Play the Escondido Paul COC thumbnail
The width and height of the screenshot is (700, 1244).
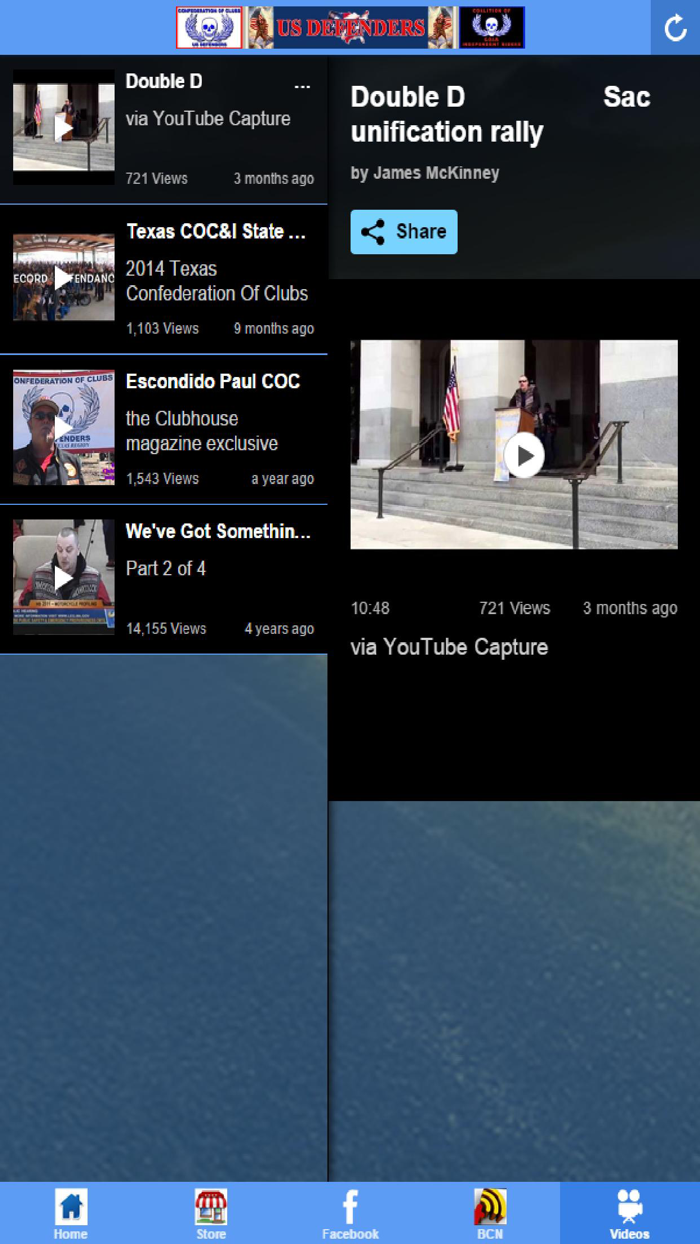64,427
